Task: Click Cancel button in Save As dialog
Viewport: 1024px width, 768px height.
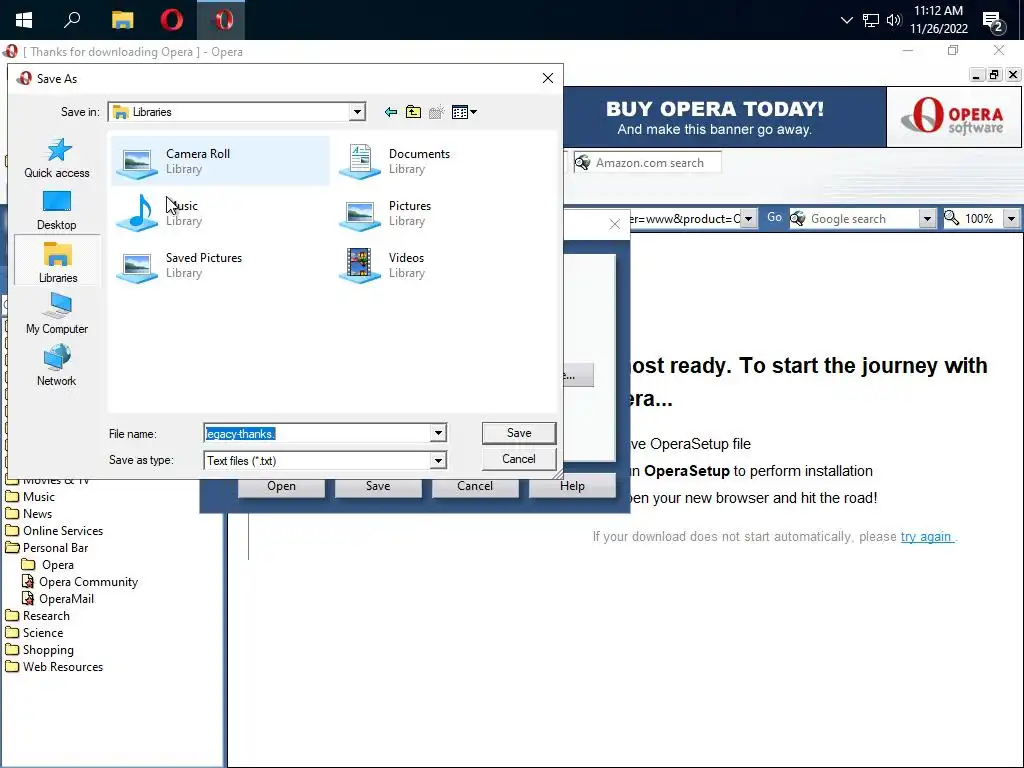Action: 519,459
